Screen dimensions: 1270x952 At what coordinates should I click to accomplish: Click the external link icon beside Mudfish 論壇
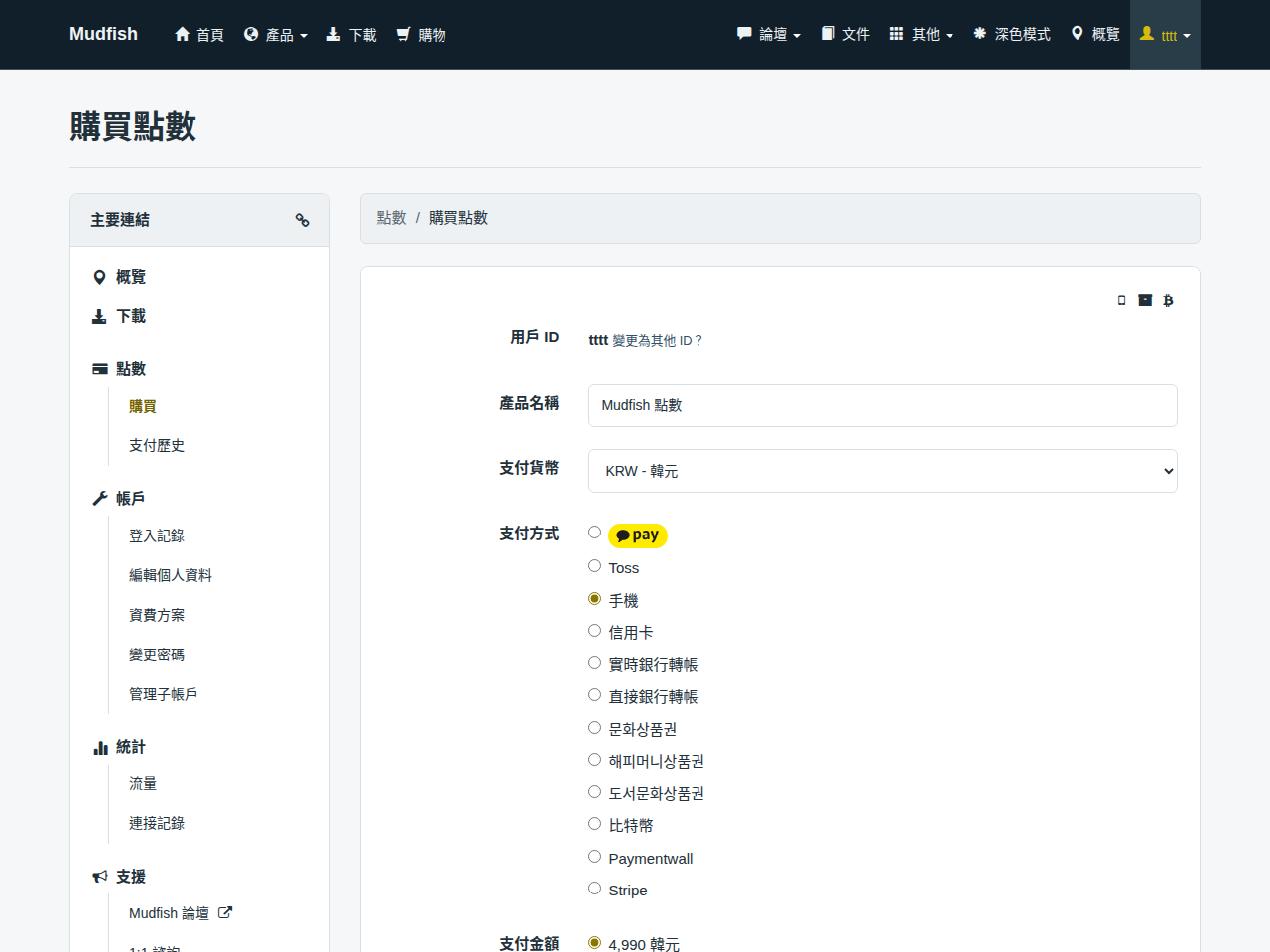[225, 913]
